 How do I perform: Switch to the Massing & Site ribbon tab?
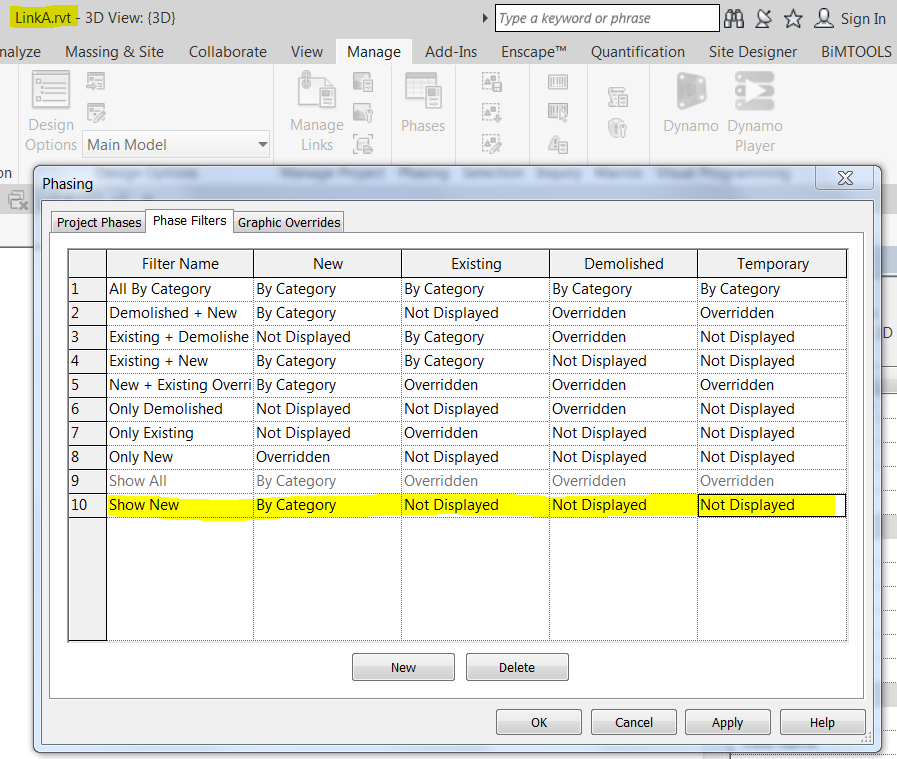[114, 52]
